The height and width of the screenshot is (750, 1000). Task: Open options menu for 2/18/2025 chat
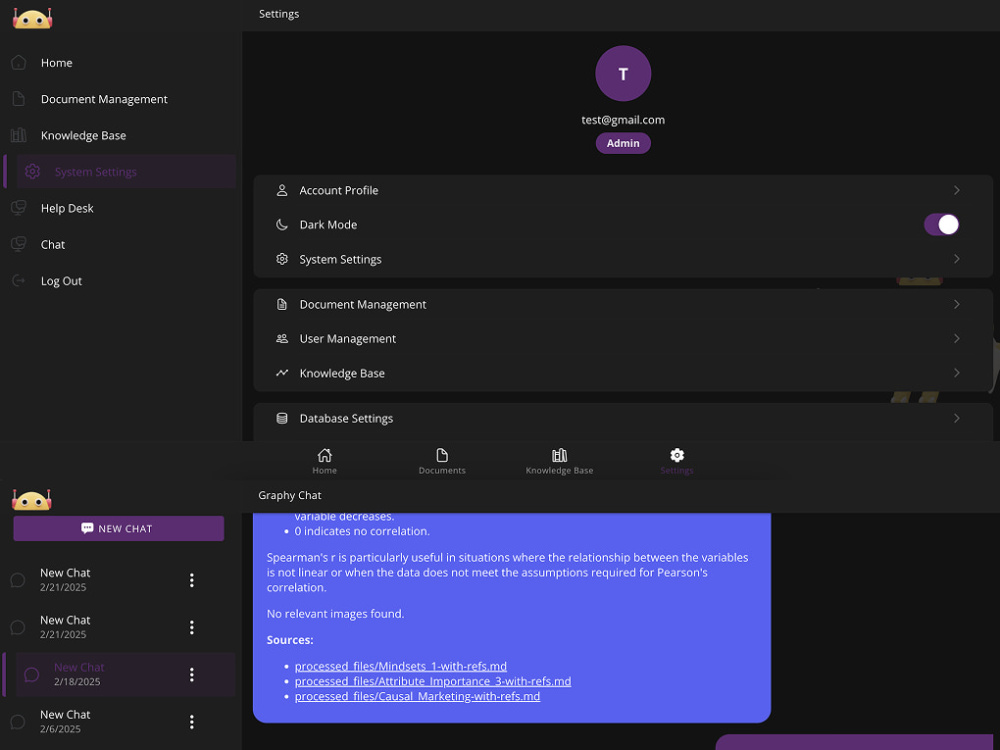[x=191, y=674]
